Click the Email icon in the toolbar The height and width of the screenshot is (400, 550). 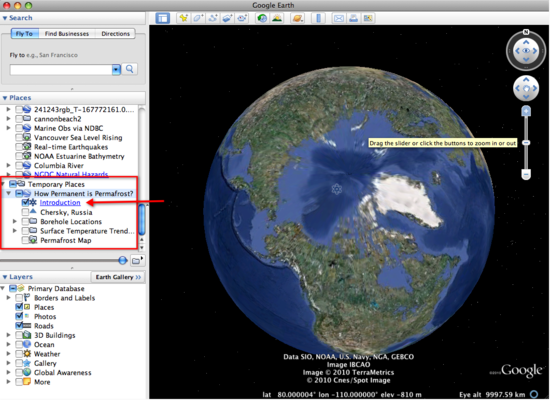pyautogui.click(x=338, y=18)
